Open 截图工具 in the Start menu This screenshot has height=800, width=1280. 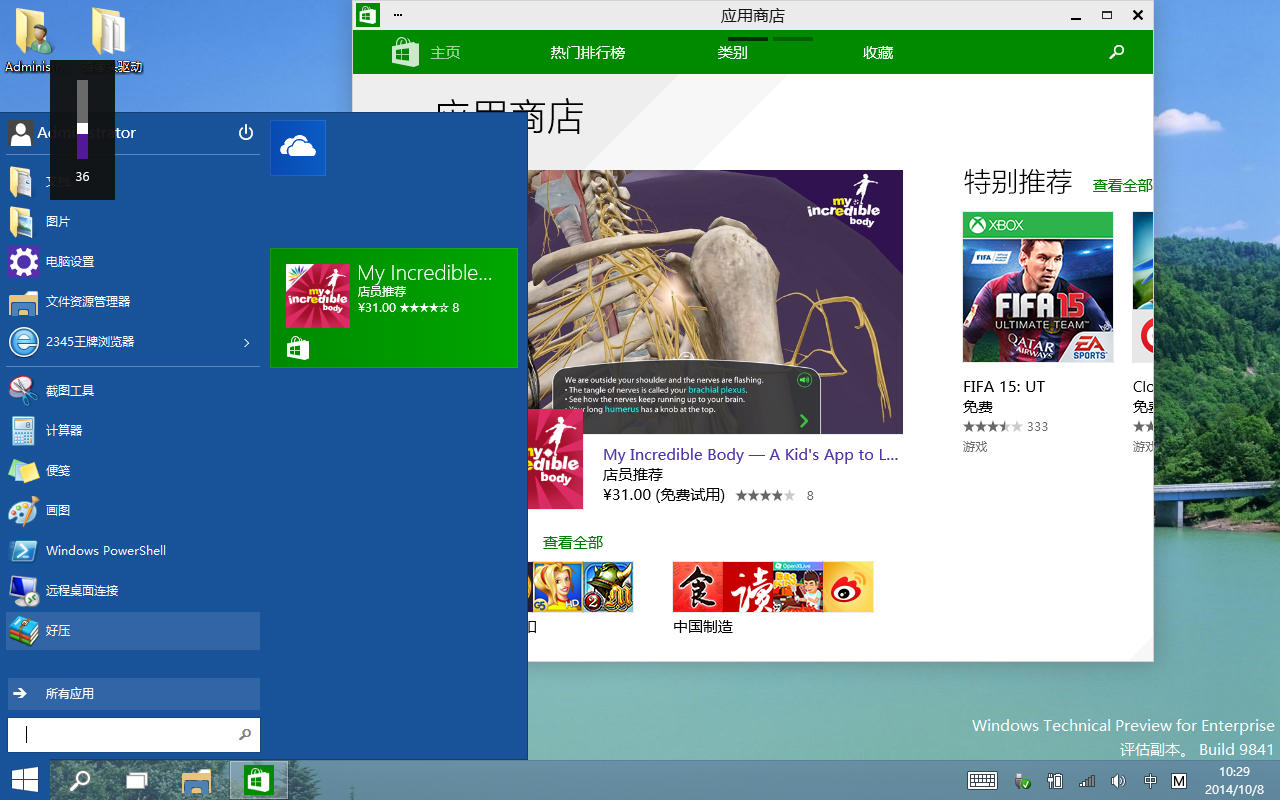(133, 390)
